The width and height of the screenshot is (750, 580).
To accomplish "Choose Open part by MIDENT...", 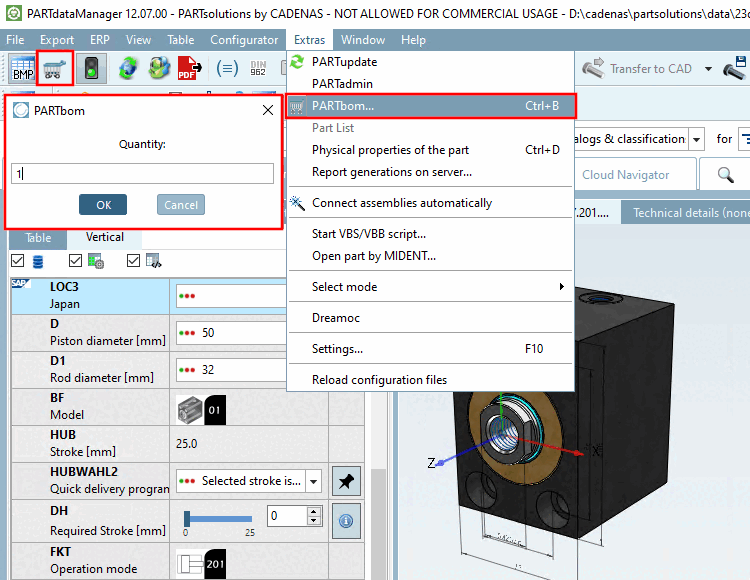I will point(430,256).
